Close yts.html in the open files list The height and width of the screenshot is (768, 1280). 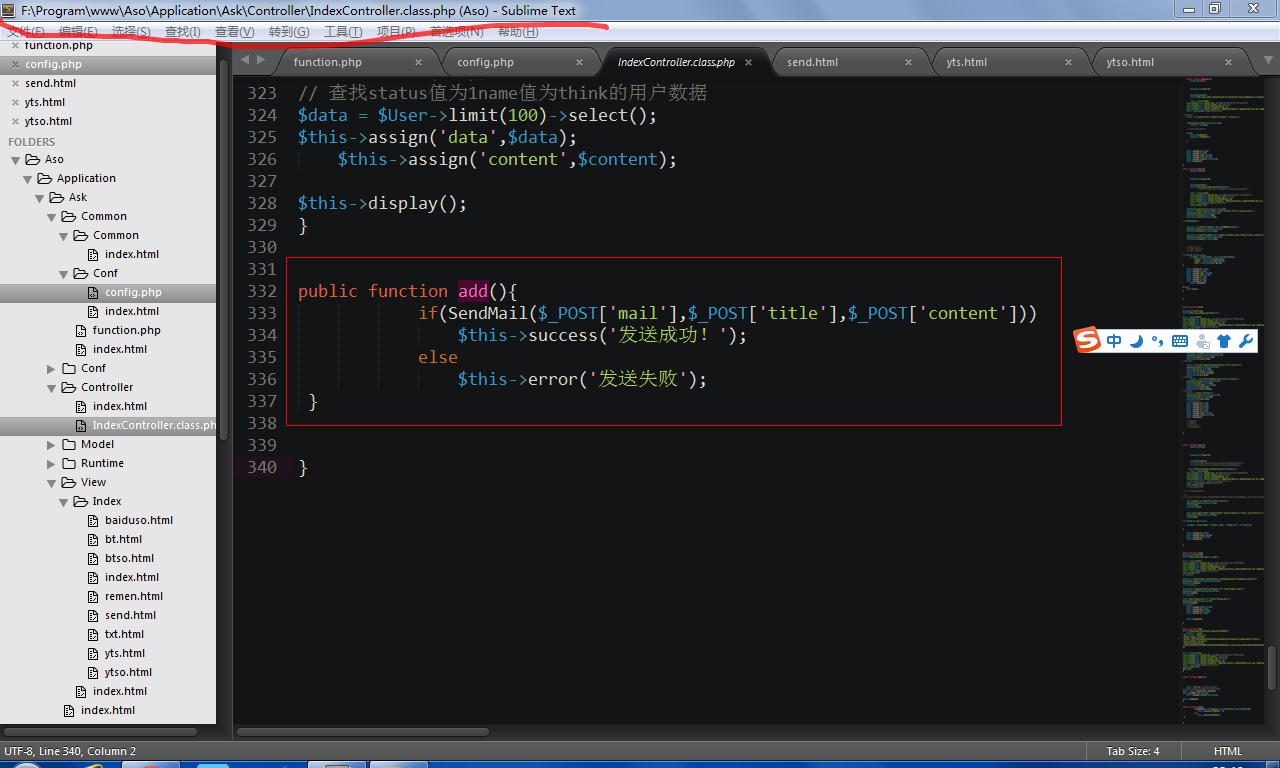click(15, 102)
